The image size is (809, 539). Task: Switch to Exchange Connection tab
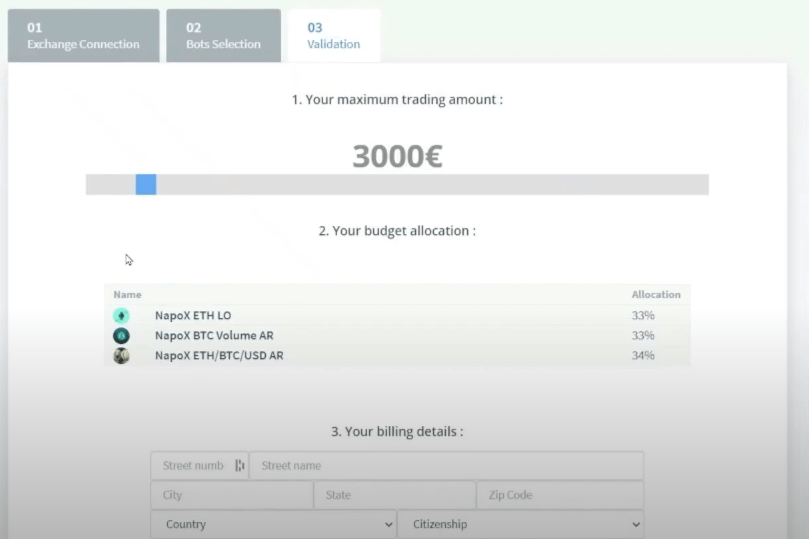(84, 36)
